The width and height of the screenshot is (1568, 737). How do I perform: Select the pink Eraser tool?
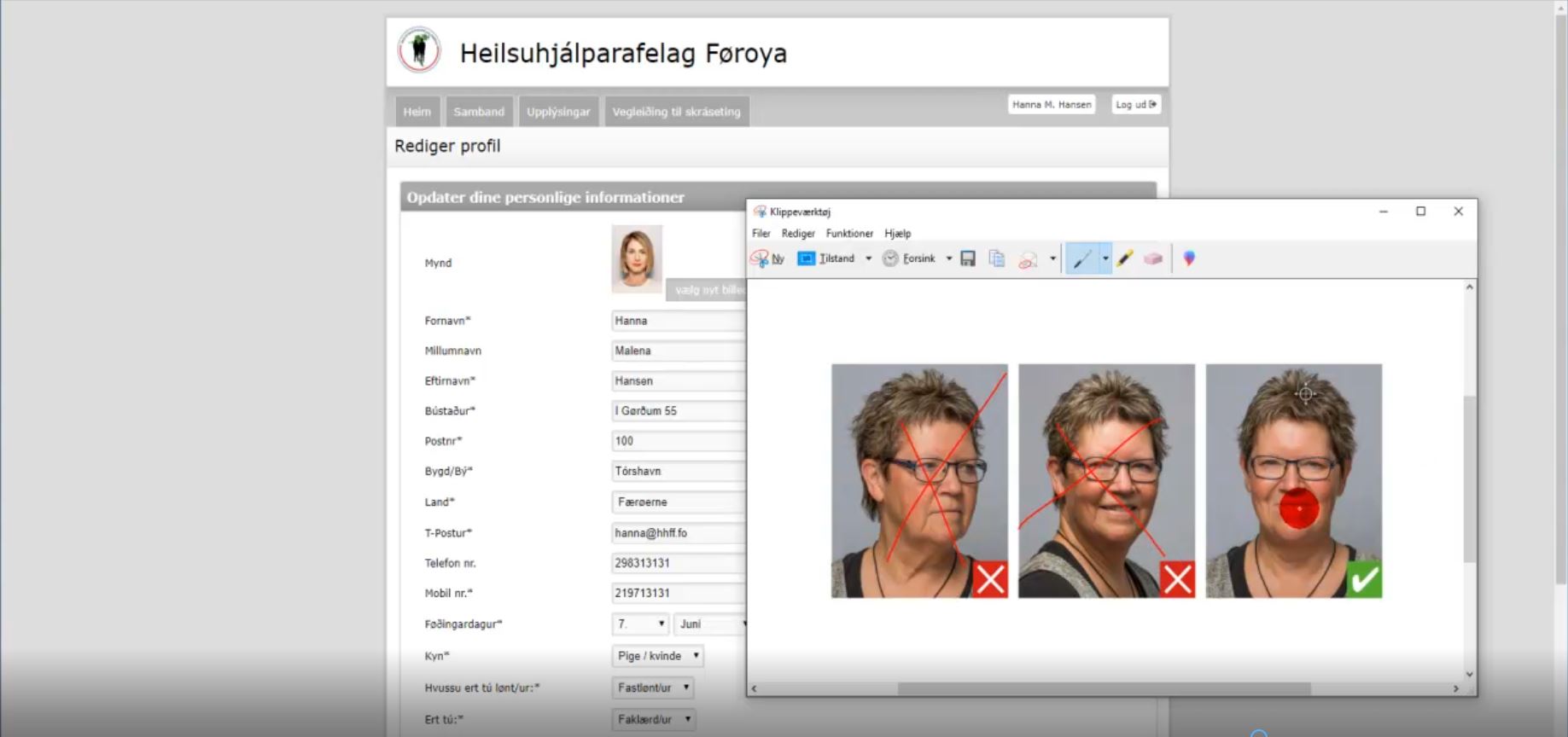1153,258
